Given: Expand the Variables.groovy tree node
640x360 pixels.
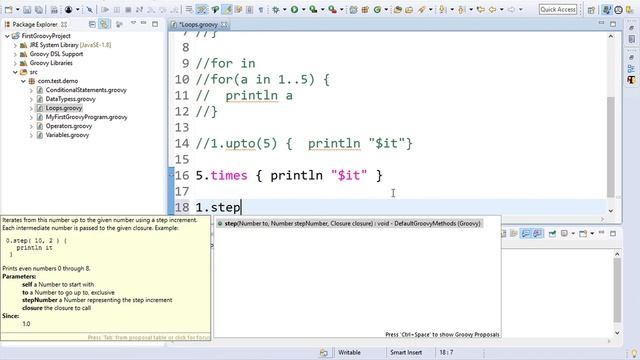Looking at the screenshot, I should (31, 135).
